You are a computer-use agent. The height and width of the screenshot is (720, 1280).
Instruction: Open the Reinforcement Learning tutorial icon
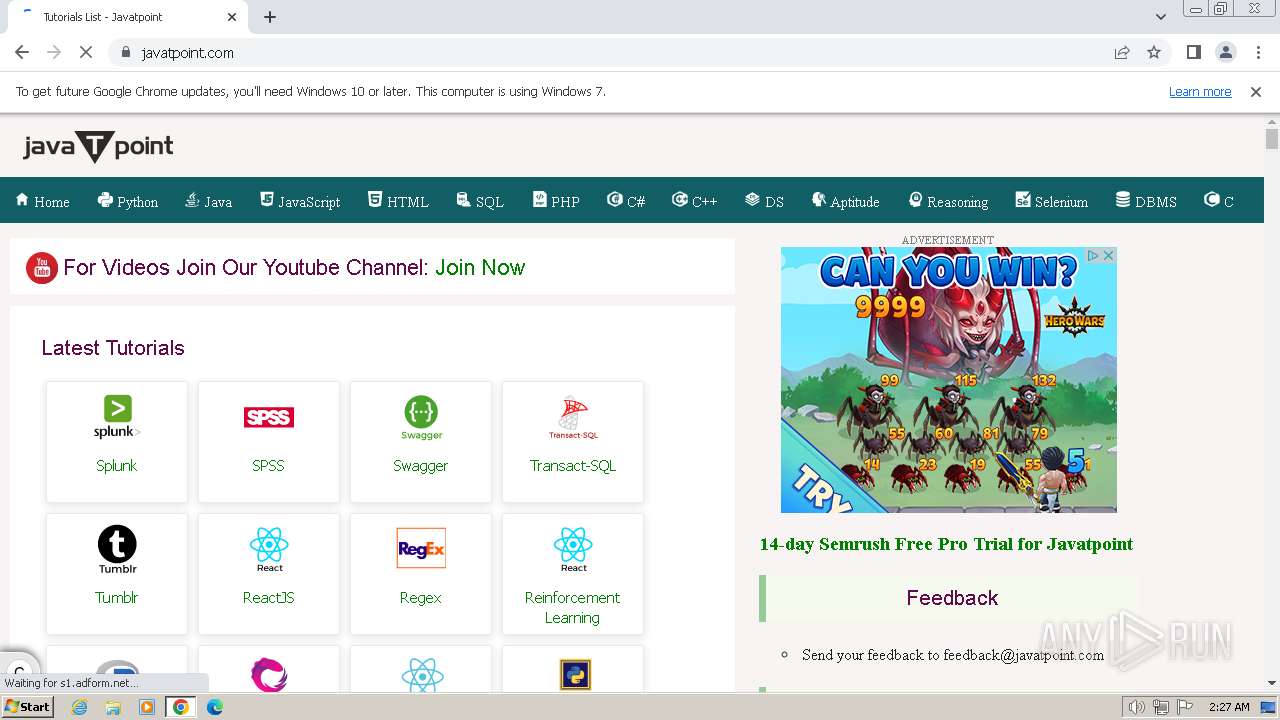[573, 549]
